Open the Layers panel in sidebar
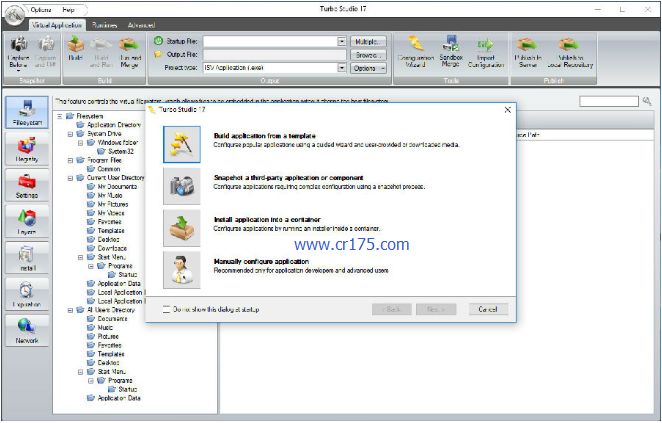This screenshot has height=423, width=662. tap(27, 221)
